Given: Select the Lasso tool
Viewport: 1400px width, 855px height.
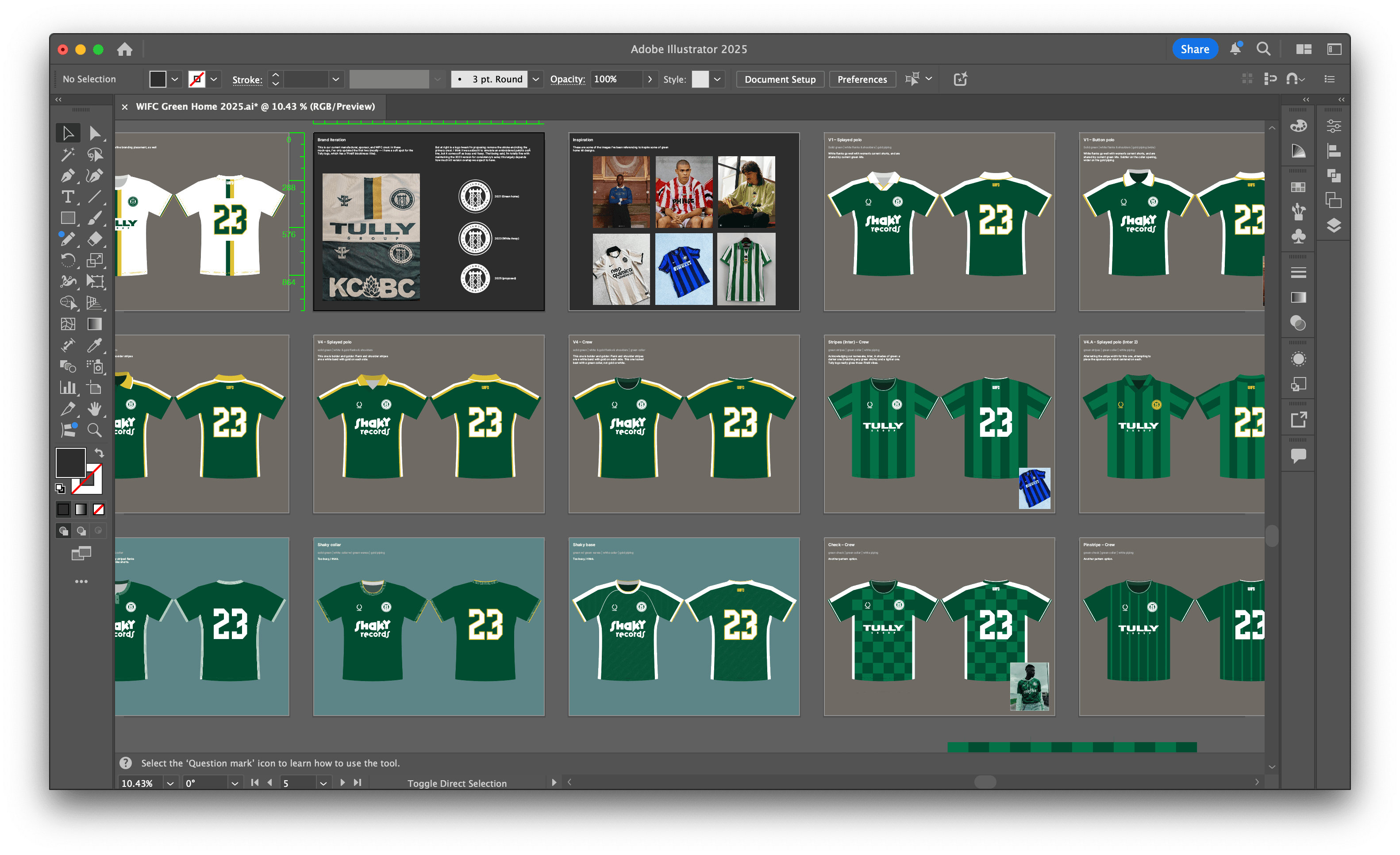Looking at the screenshot, I should point(95,154).
